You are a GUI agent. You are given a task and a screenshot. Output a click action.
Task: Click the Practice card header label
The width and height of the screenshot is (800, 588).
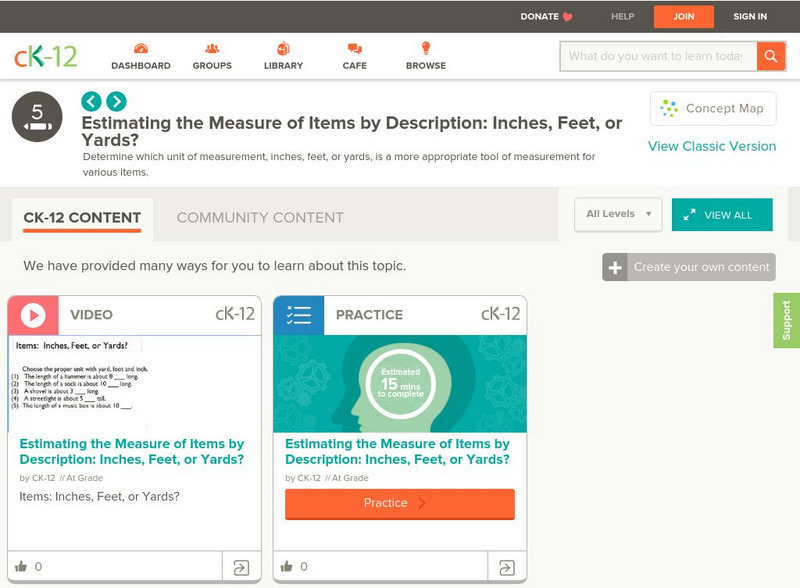[369, 315]
